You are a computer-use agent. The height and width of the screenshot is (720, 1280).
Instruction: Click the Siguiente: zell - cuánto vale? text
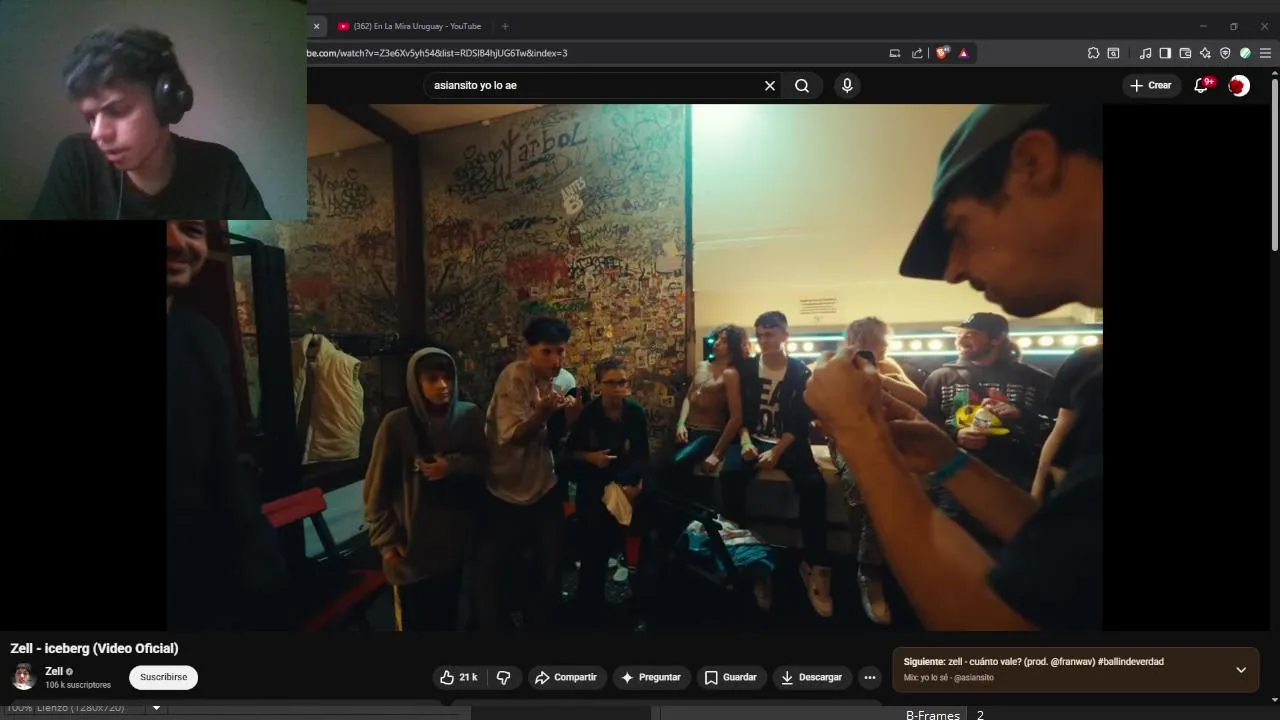(x=1033, y=662)
